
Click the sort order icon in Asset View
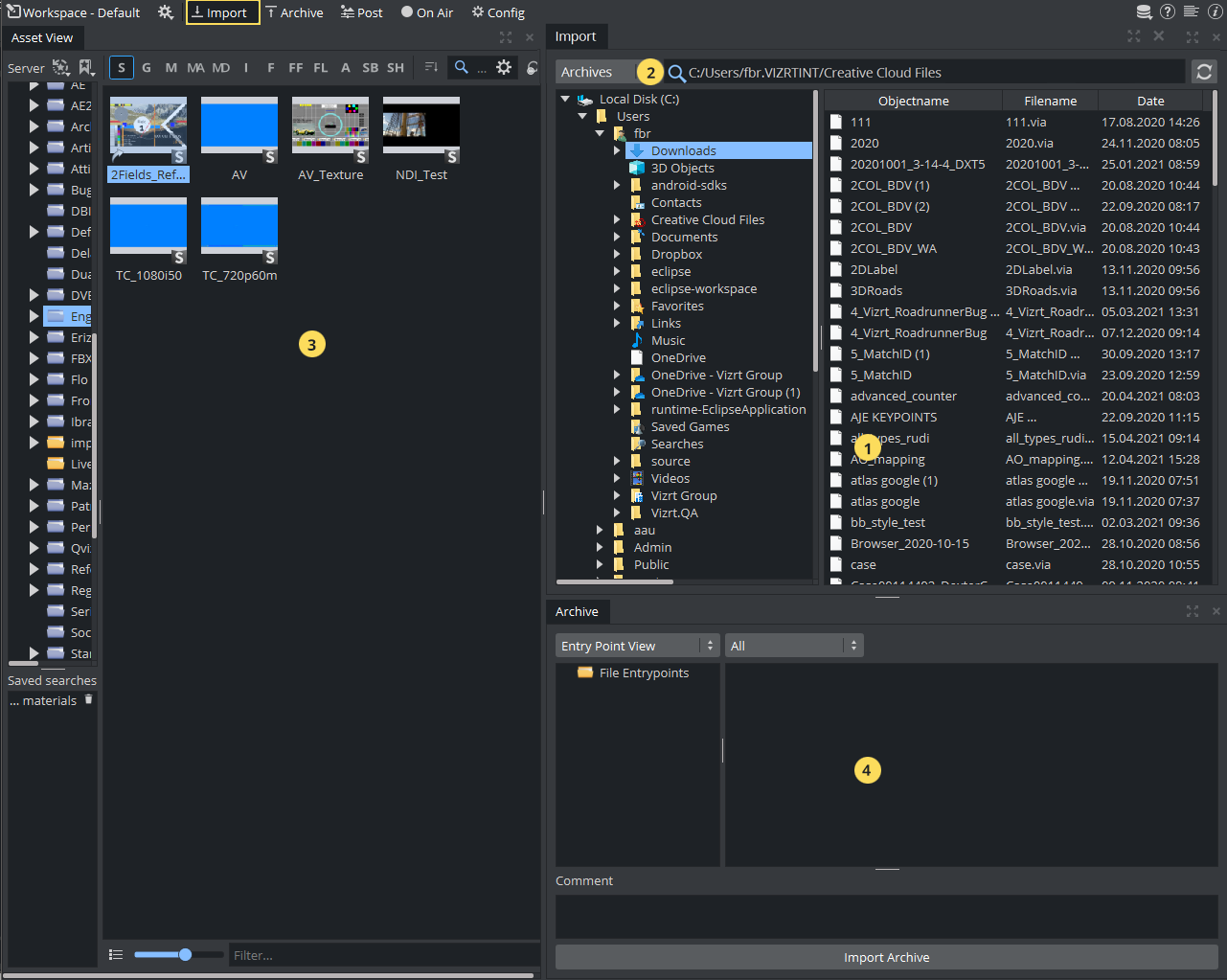(x=431, y=68)
